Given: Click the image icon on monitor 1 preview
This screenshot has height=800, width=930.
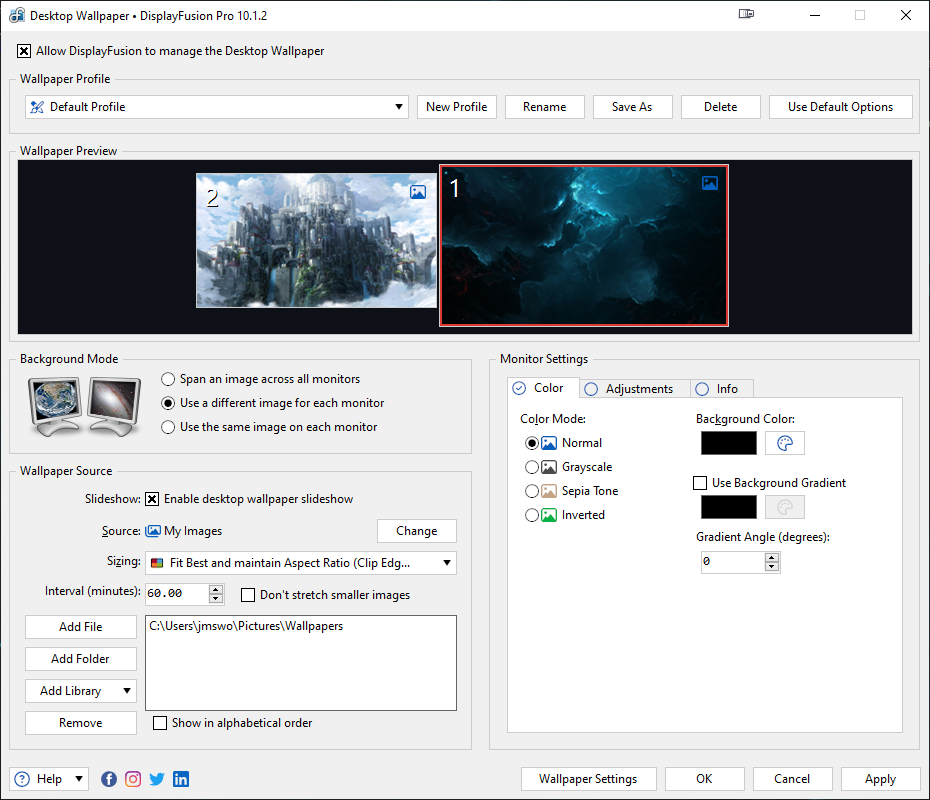Looking at the screenshot, I should point(709,183).
